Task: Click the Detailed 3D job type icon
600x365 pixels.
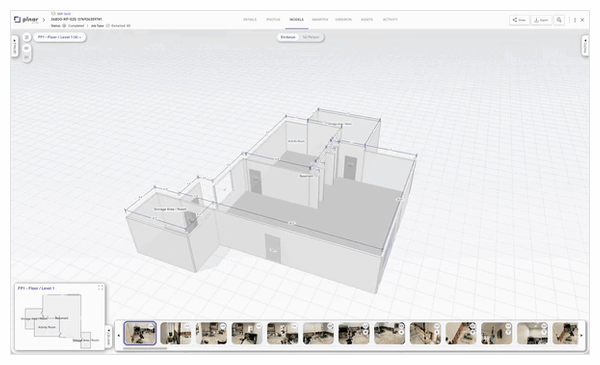Action: coord(108,26)
